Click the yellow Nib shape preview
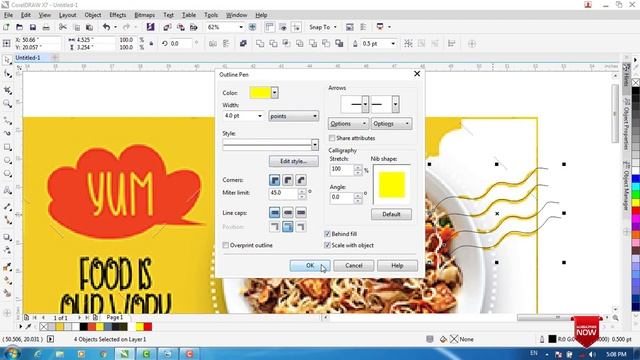 point(392,185)
